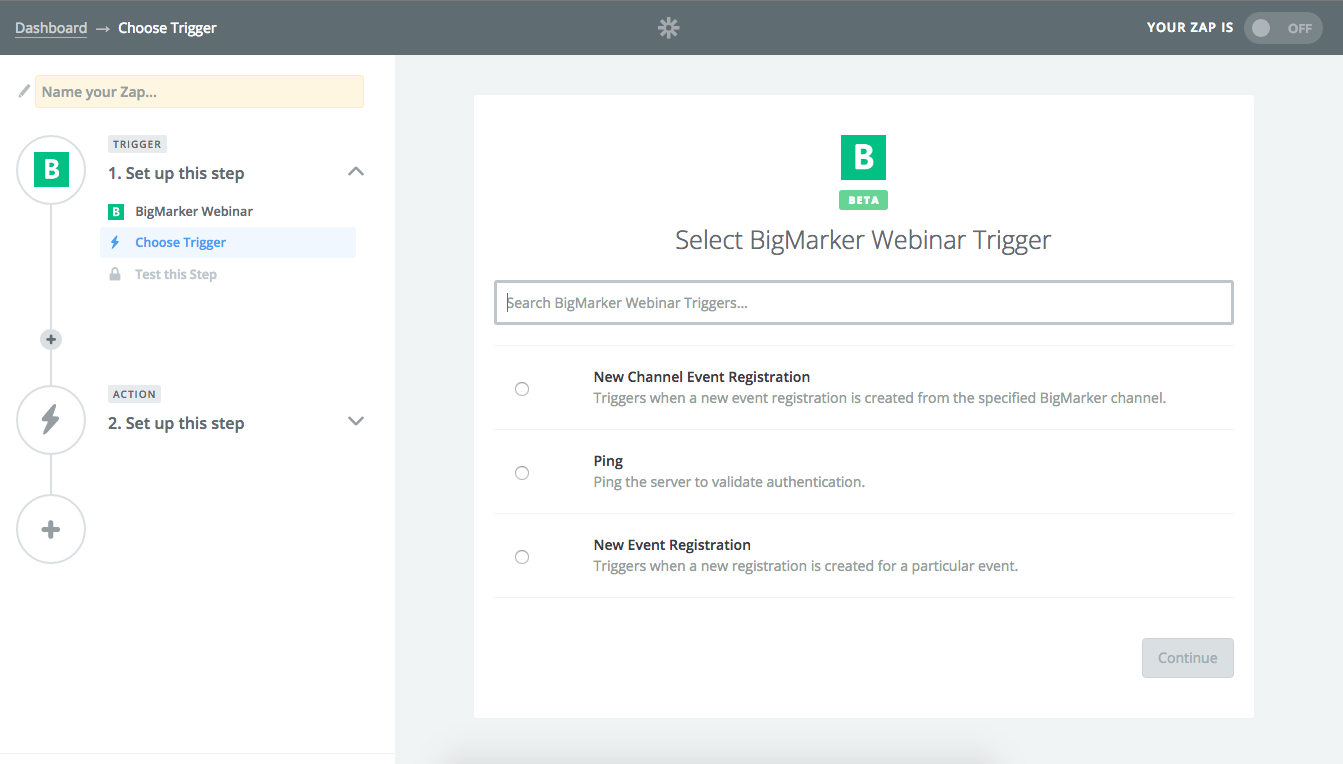
Task: Click the lightning bolt Choose Trigger icon
Action: pos(115,242)
